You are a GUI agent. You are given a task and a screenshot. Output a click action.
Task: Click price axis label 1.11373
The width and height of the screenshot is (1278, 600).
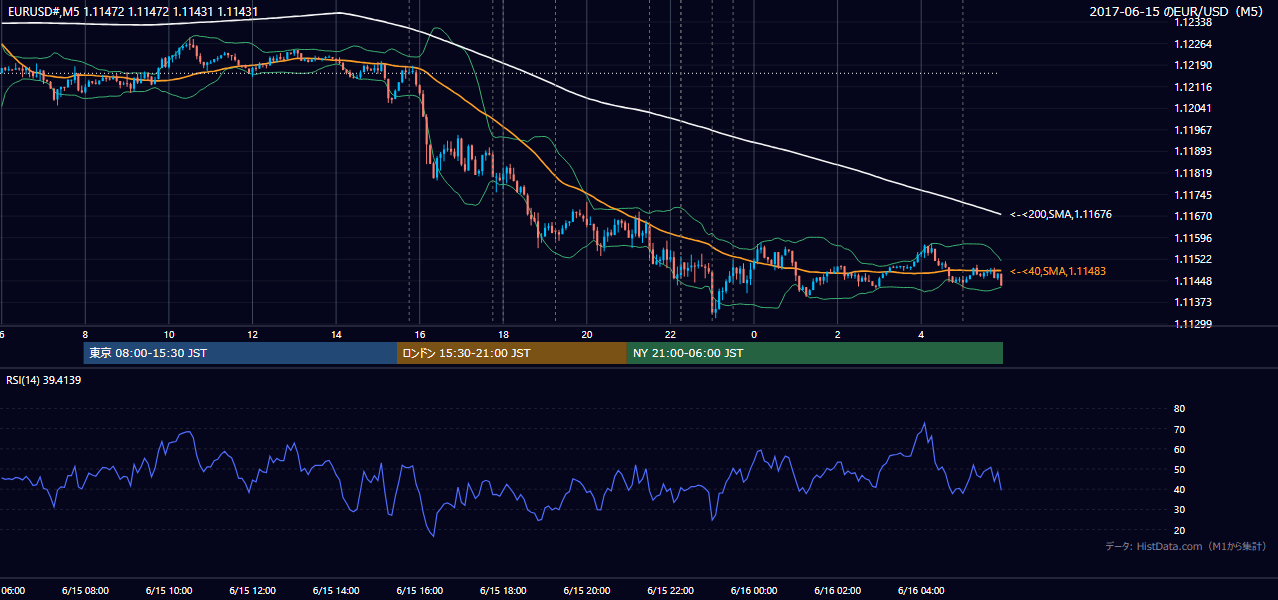point(1193,302)
